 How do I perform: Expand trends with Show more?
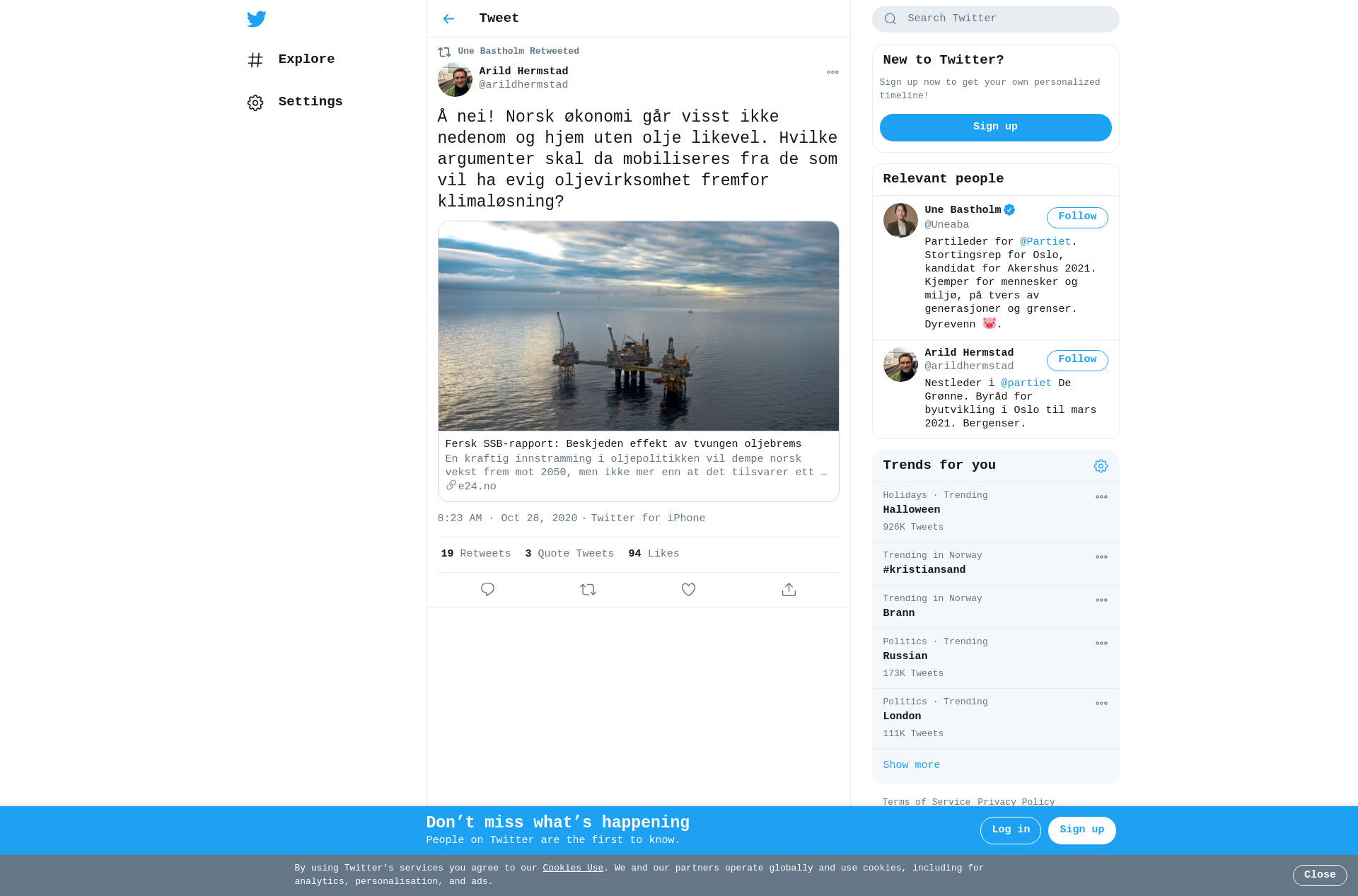[x=911, y=765]
